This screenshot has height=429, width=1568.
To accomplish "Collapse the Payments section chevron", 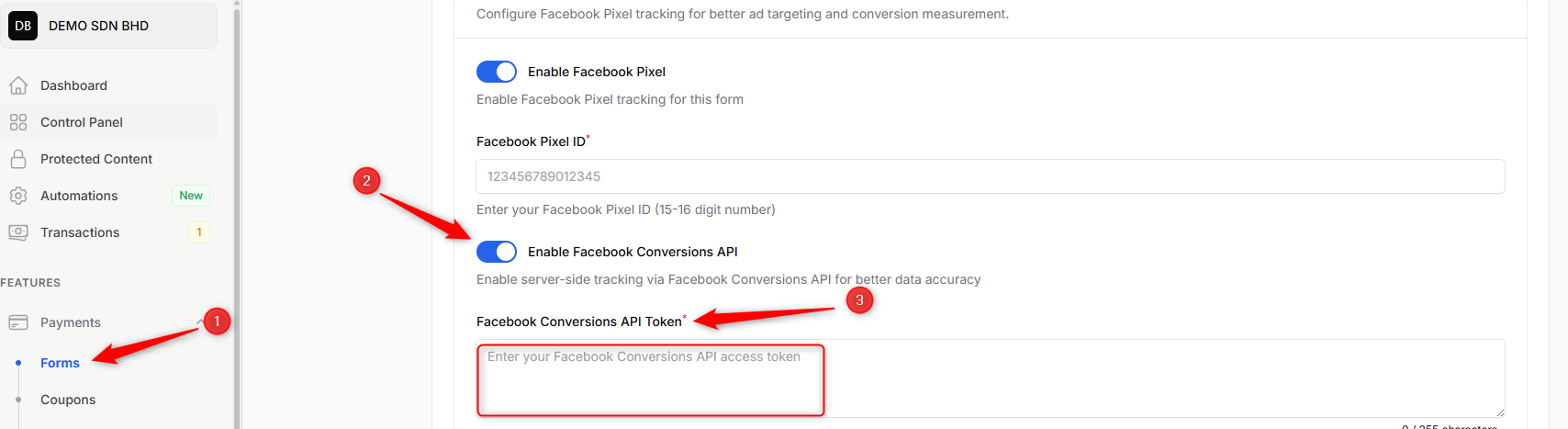I will click(200, 322).
